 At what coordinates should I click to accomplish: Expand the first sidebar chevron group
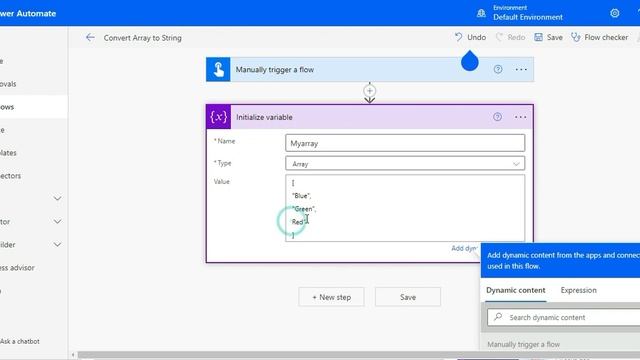click(x=58, y=198)
